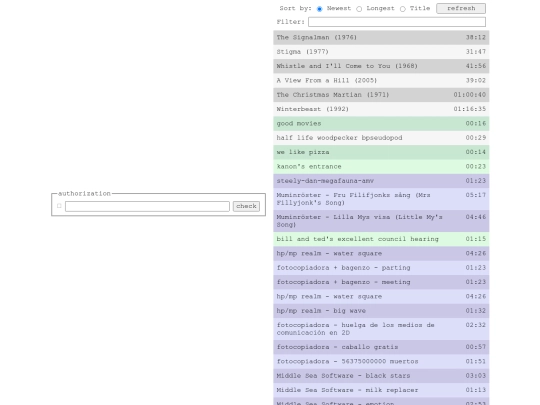The image size is (540, 405).
Task: Click the refresh button
Action: pyautogui.click(x=461, y=8)
